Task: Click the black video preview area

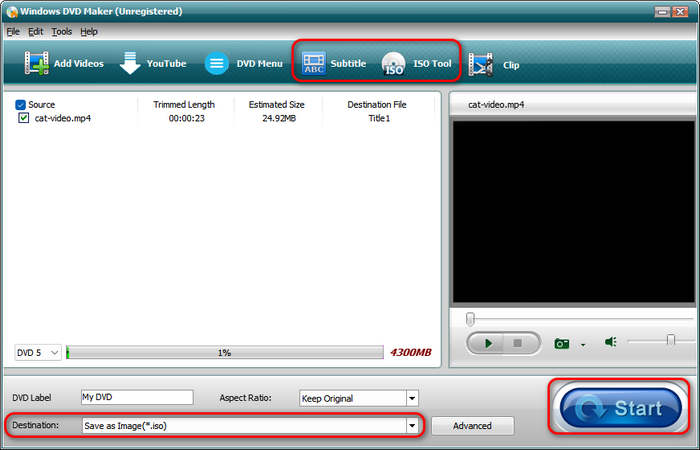Action: 574,212
